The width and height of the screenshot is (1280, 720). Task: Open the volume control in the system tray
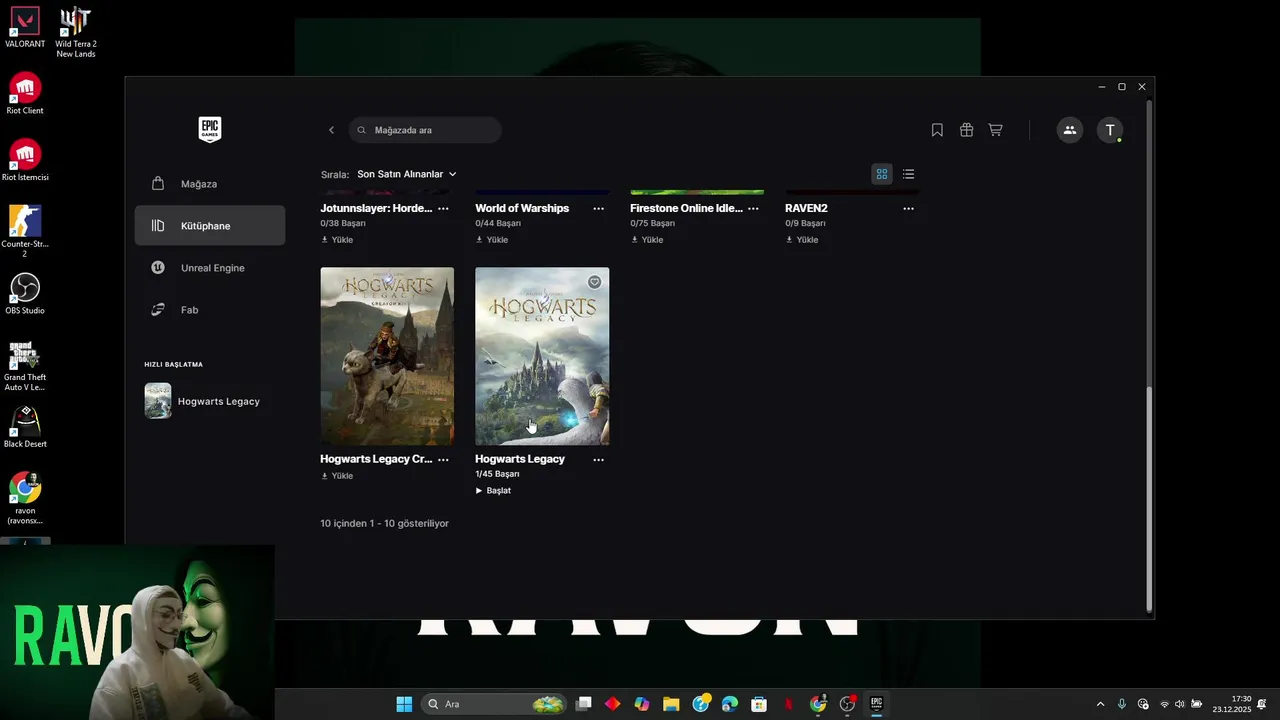[1179, 704]
